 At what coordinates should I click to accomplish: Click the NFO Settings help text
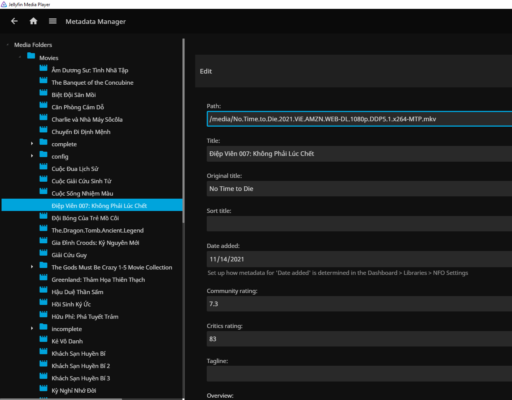click(x=337, y=273)
